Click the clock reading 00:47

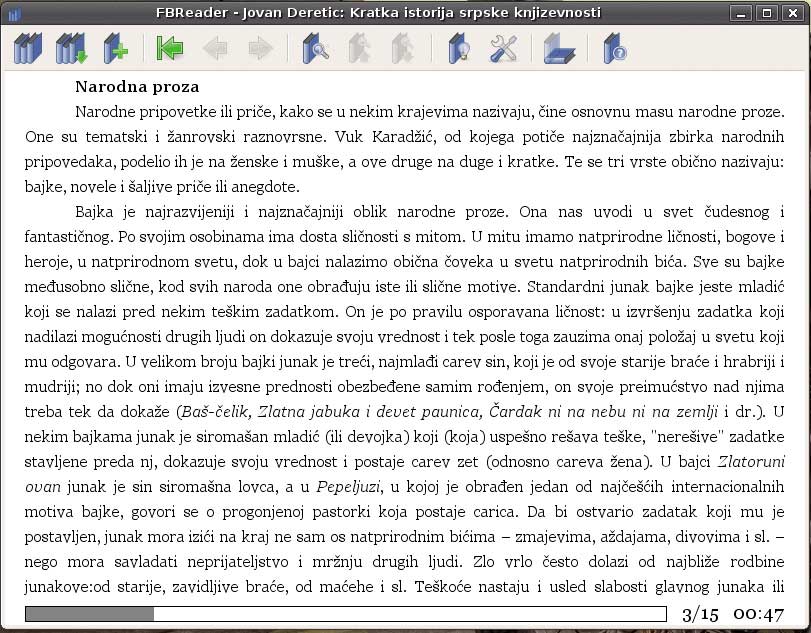[x=758, y=614]
